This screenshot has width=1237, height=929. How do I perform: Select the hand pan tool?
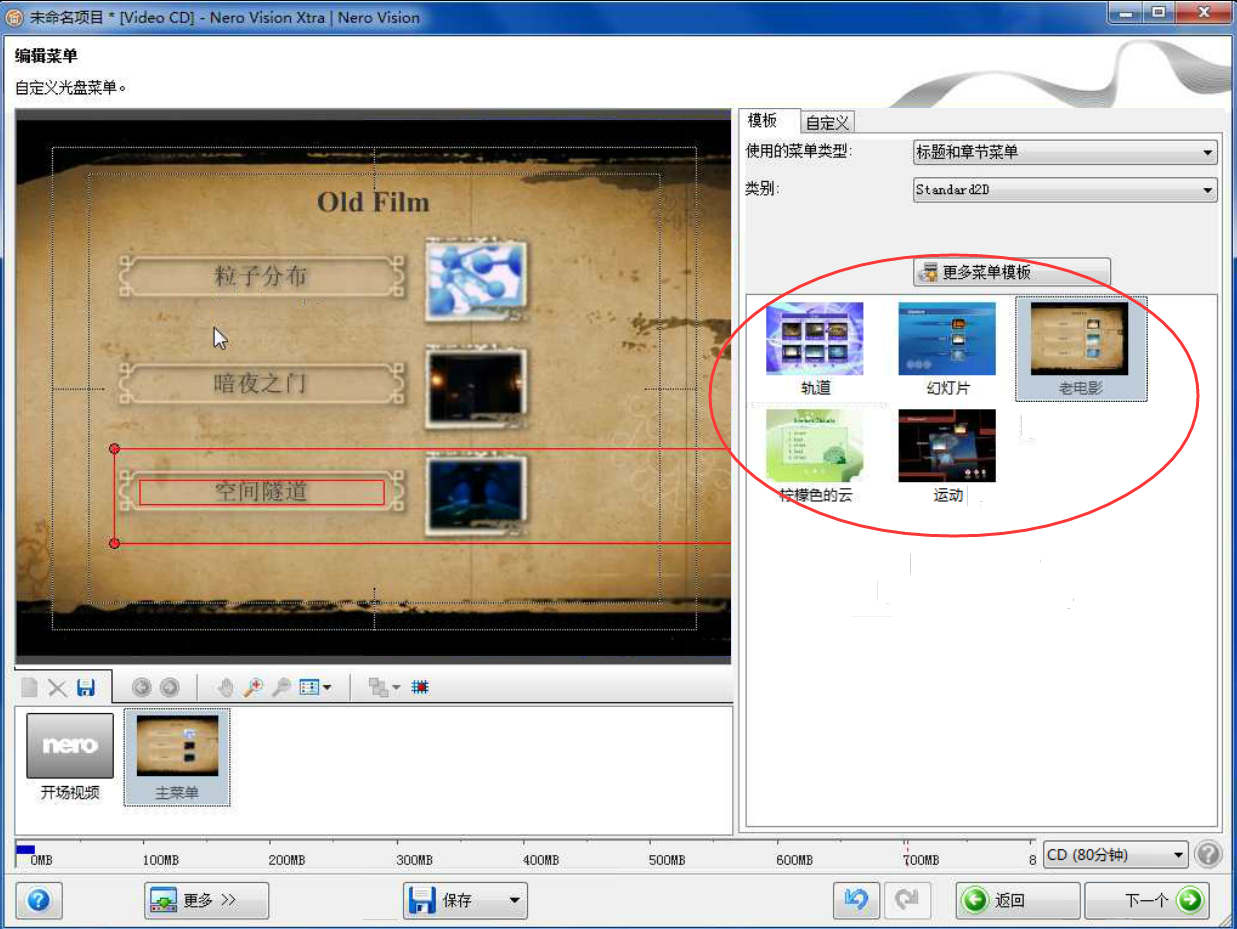pyautogui.click(x=225, y=687)
